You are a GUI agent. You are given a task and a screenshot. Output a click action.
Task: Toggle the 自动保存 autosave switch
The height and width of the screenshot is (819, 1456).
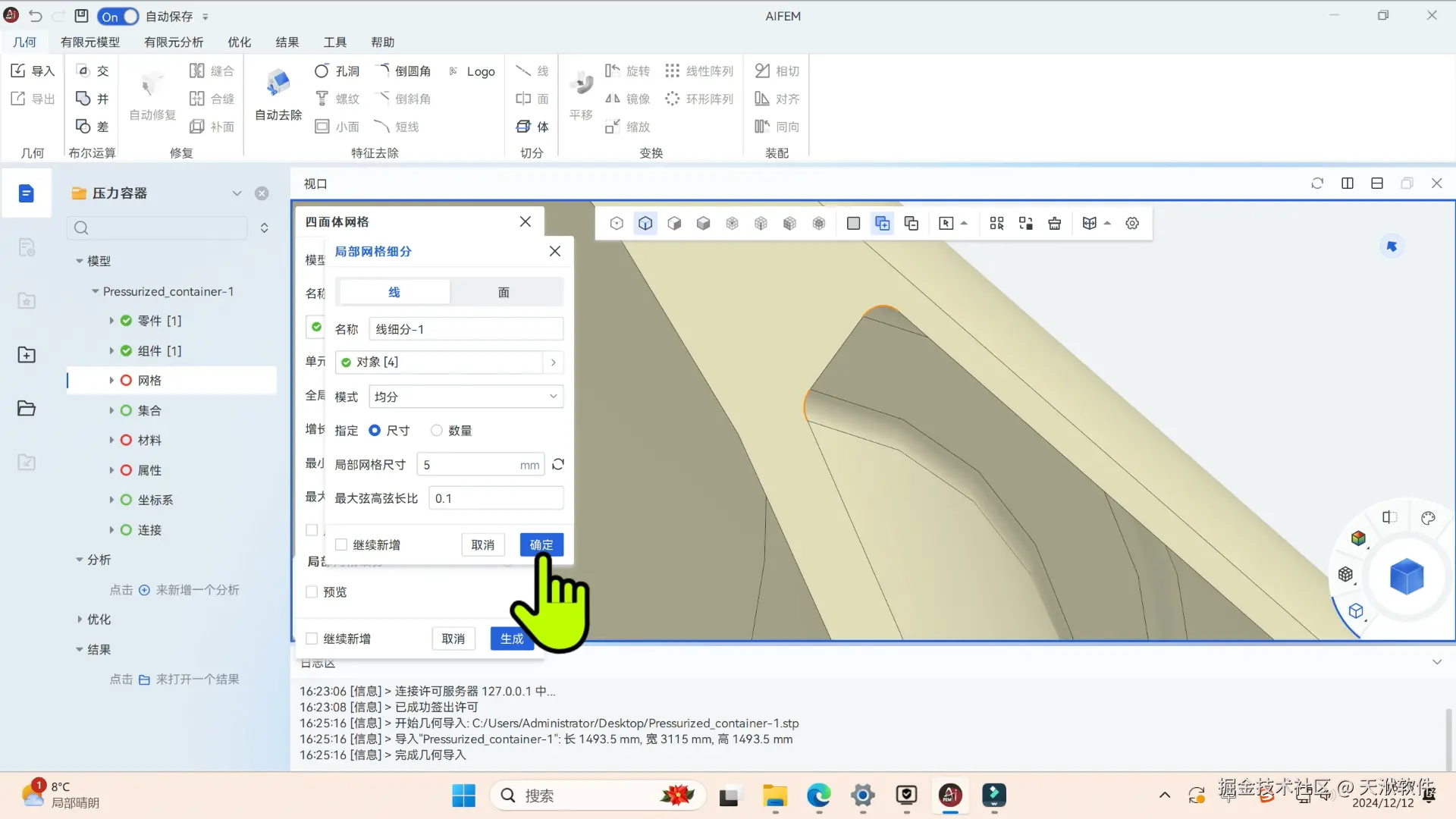(118, 16)
